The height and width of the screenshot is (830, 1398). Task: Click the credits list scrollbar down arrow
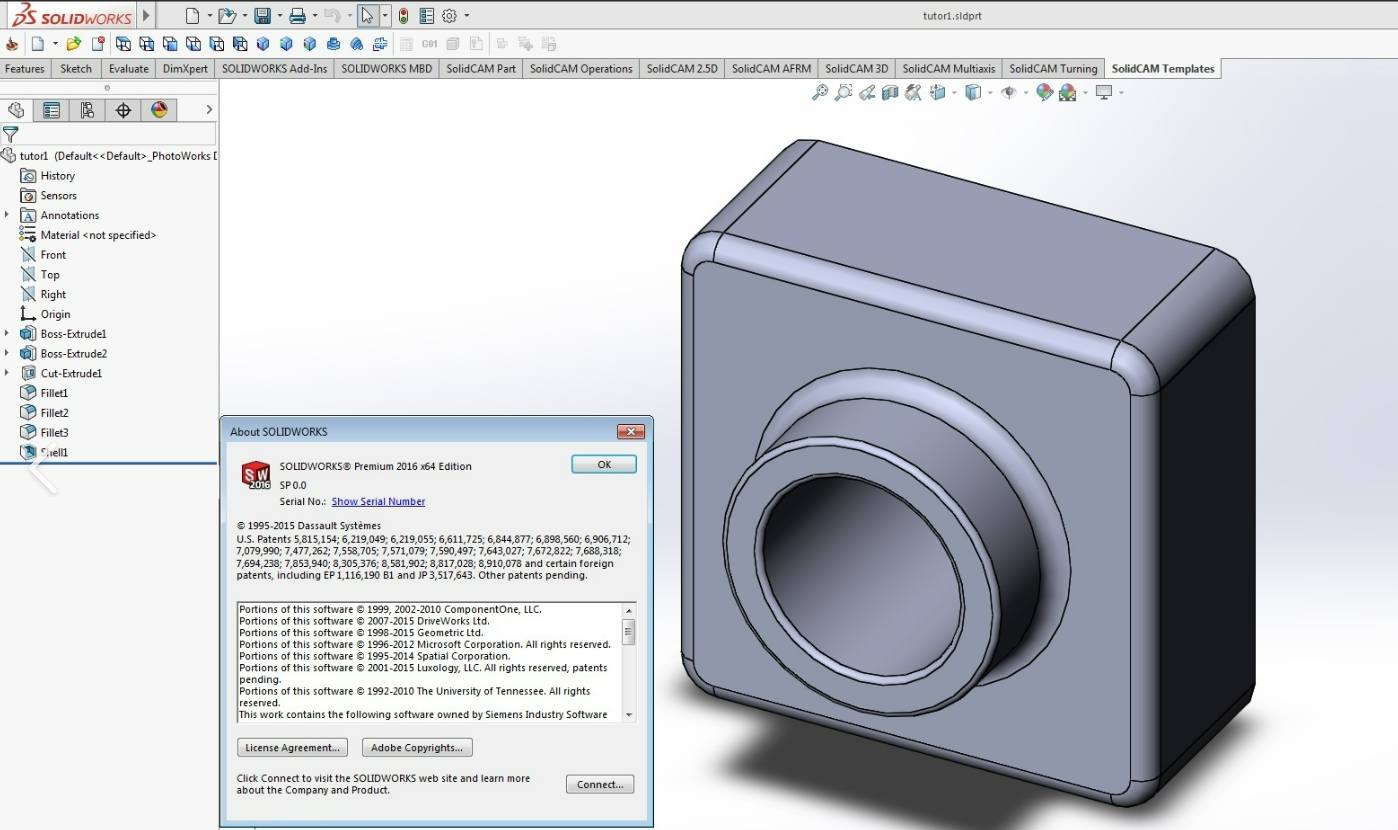click(629, 715)
